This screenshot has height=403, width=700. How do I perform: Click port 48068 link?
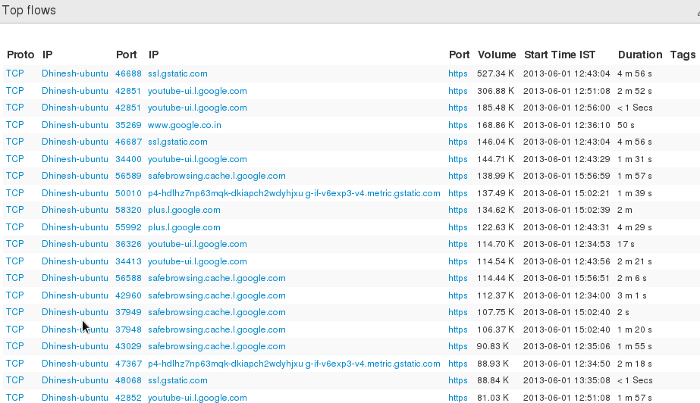pos(128,381)
